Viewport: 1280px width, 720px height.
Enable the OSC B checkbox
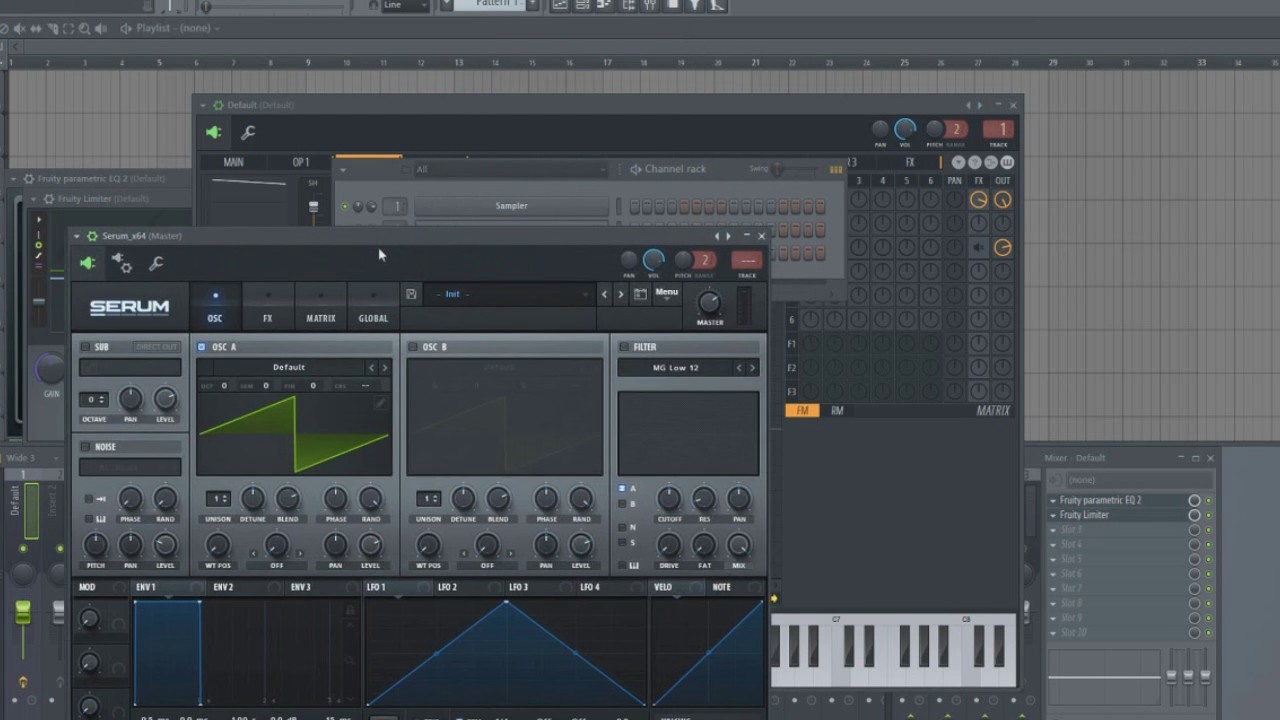412,347
